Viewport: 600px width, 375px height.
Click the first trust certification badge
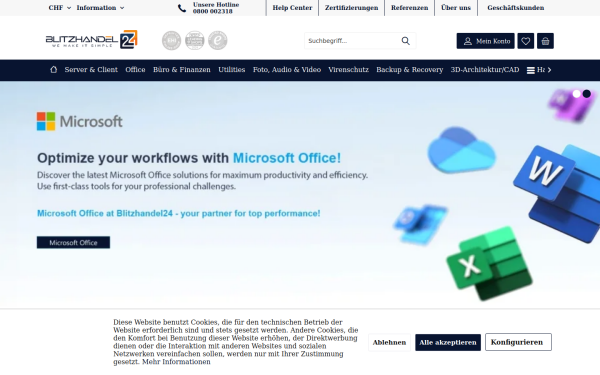[171, 41]
